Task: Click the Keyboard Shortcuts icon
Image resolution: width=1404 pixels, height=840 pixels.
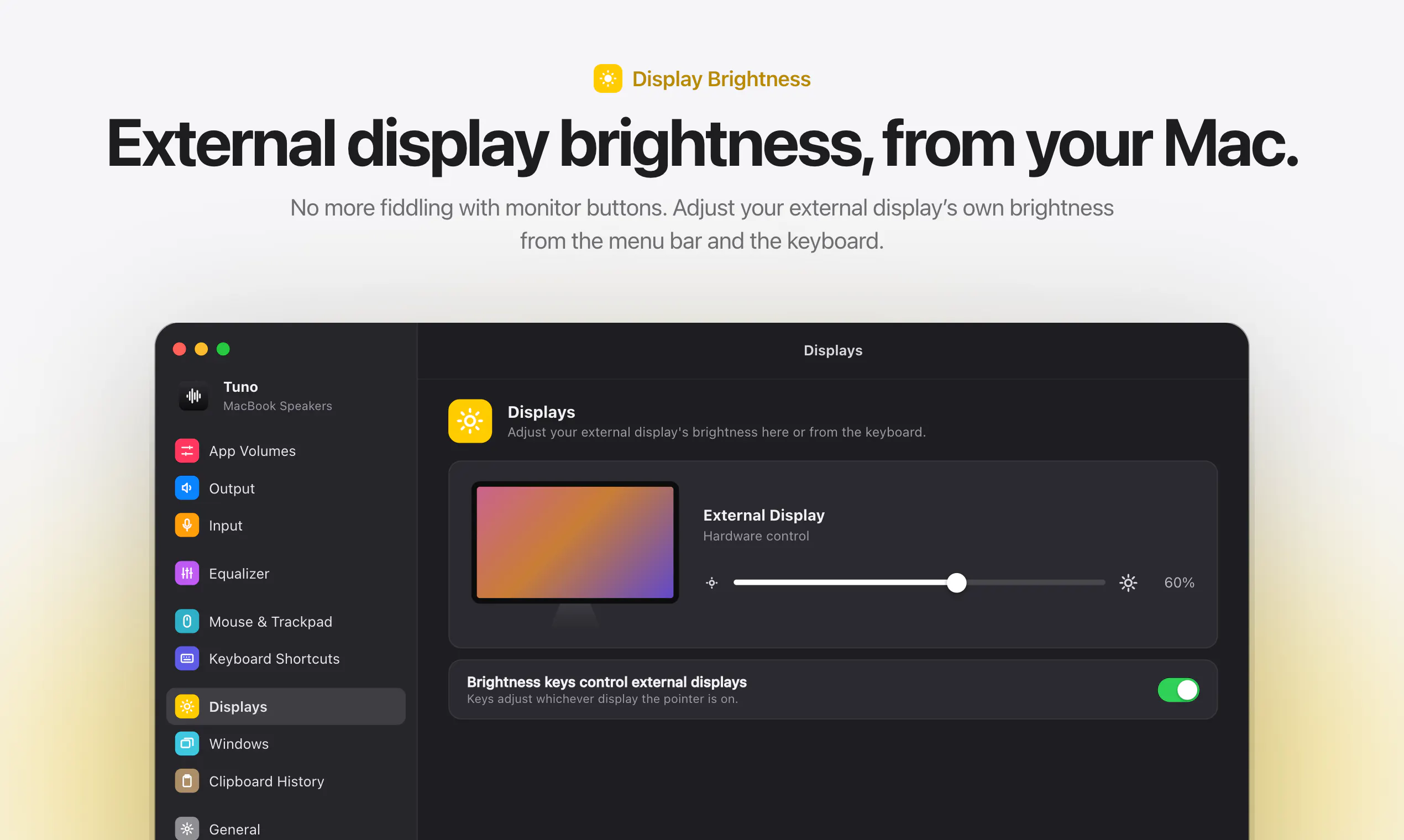Action: 187,658
